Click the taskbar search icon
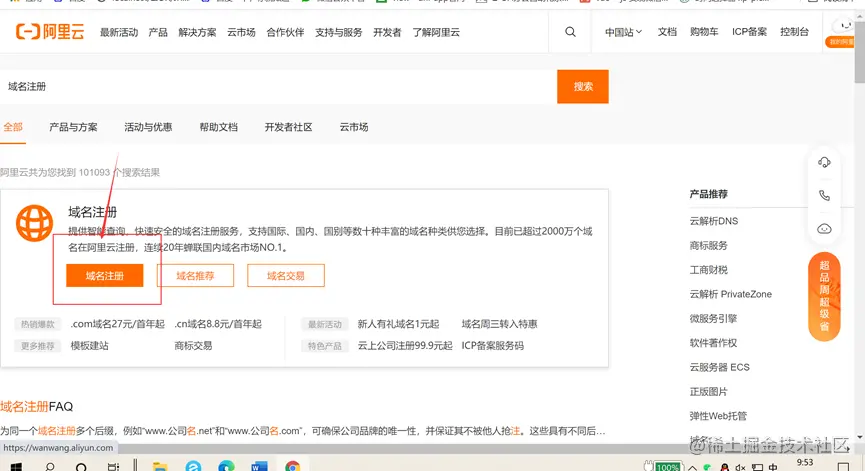Image resolution: width=865 pixels, height=471 pixels. [x=50, y=467]
